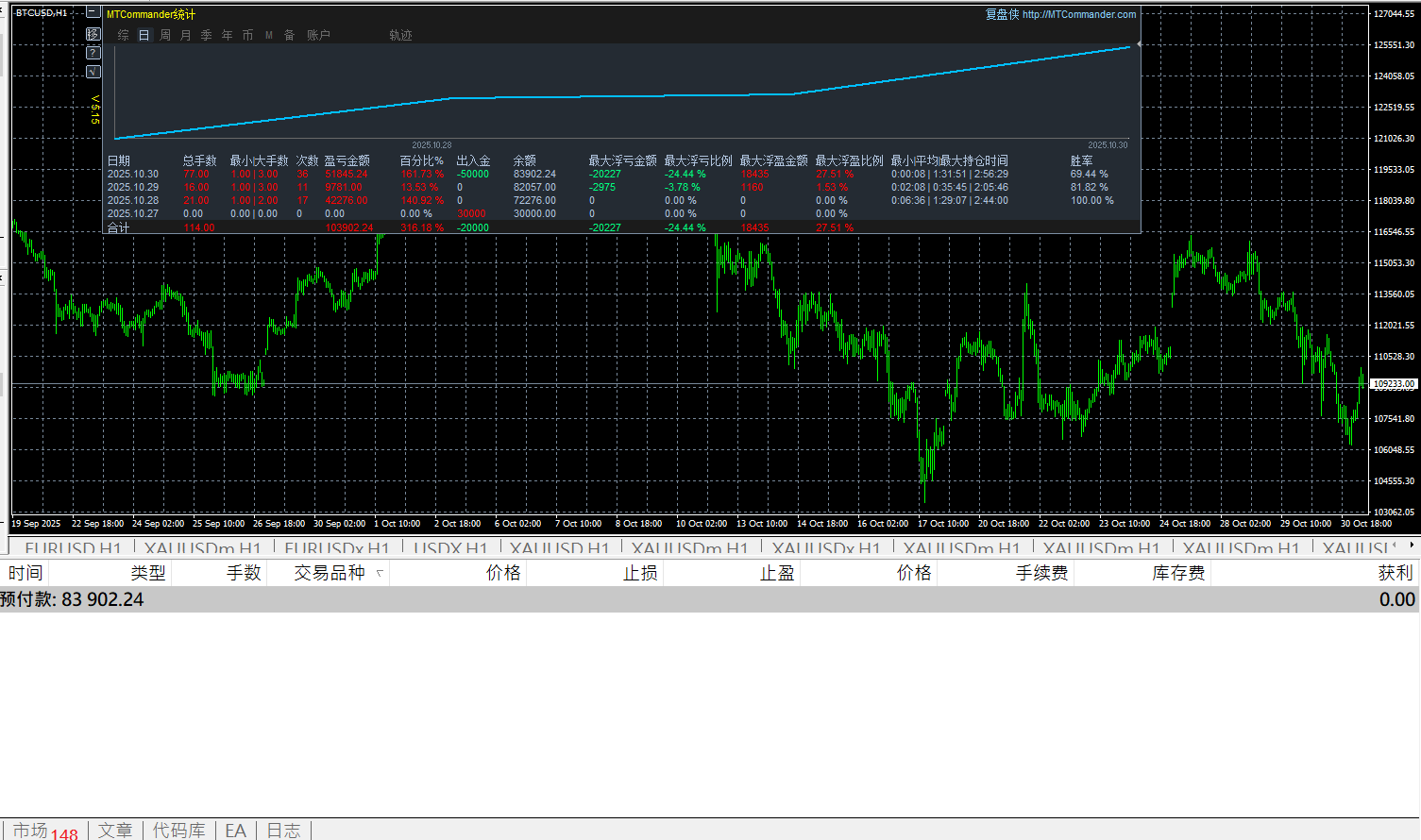The width and height of the screenshot is (1421, 840).
Task: Select the M tab in the statistics panel
Action: click(269, 35)
